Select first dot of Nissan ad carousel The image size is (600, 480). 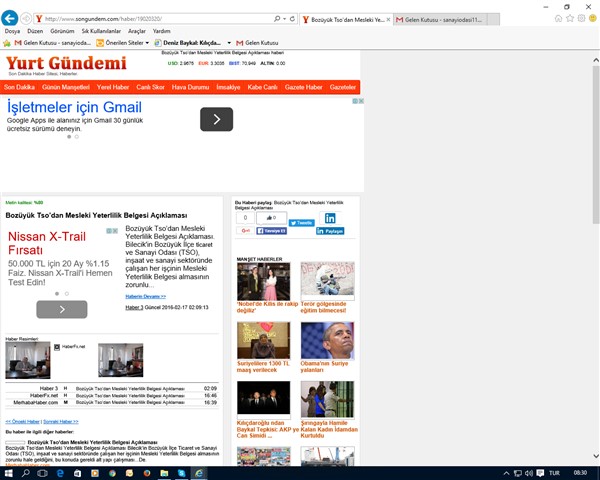tap(57, 294)
